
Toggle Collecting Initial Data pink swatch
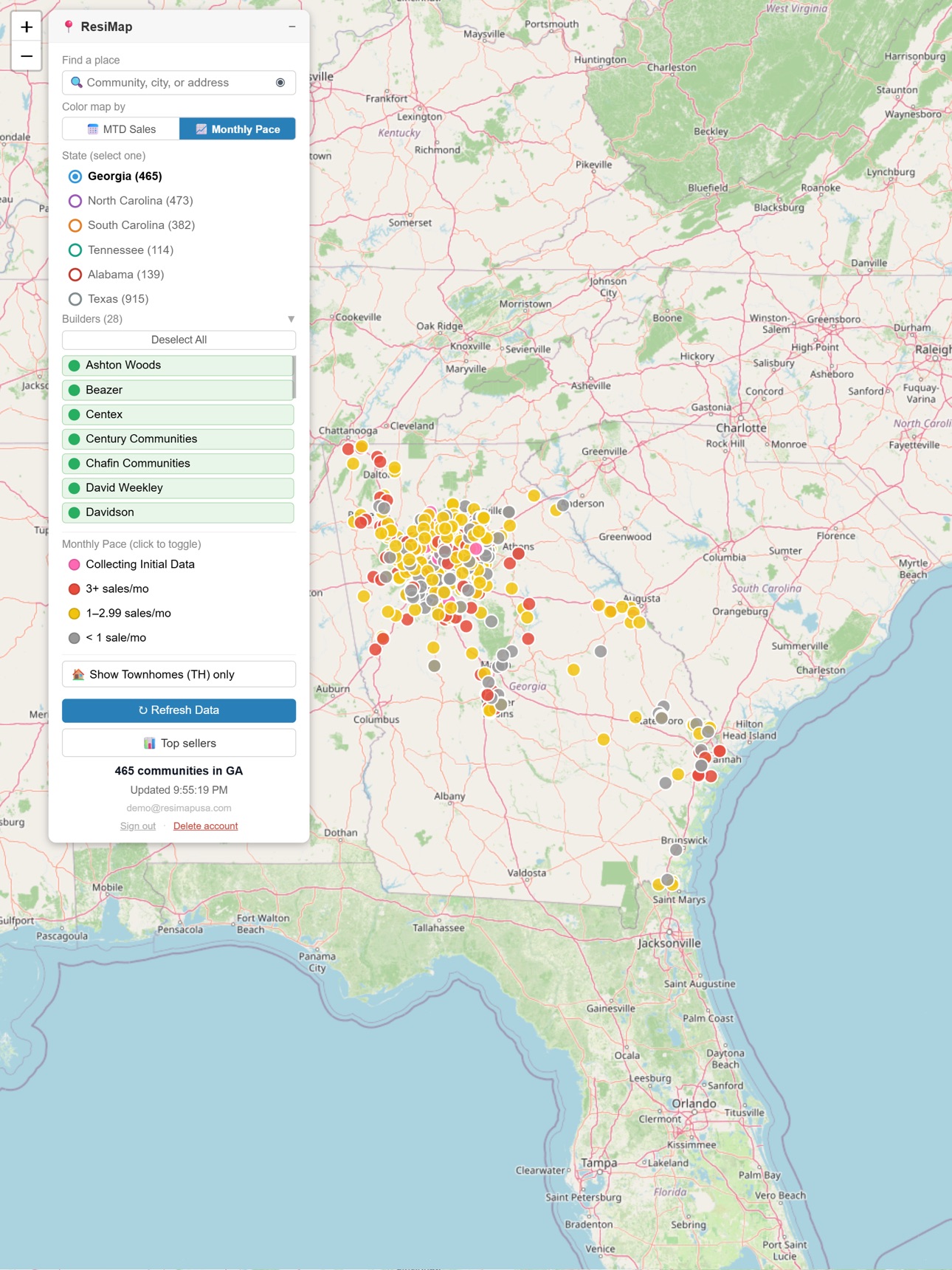point(75,565)
